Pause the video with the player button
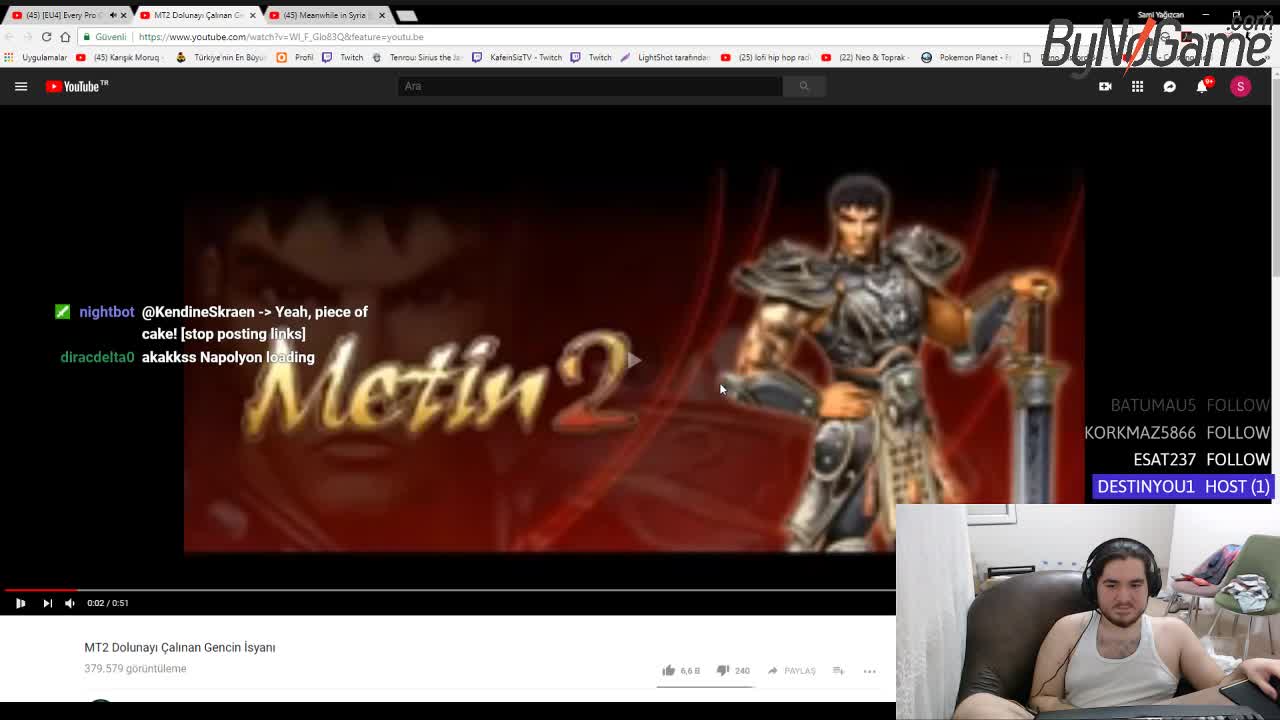Screen dimensions: 1280x720 coord(20,603)
